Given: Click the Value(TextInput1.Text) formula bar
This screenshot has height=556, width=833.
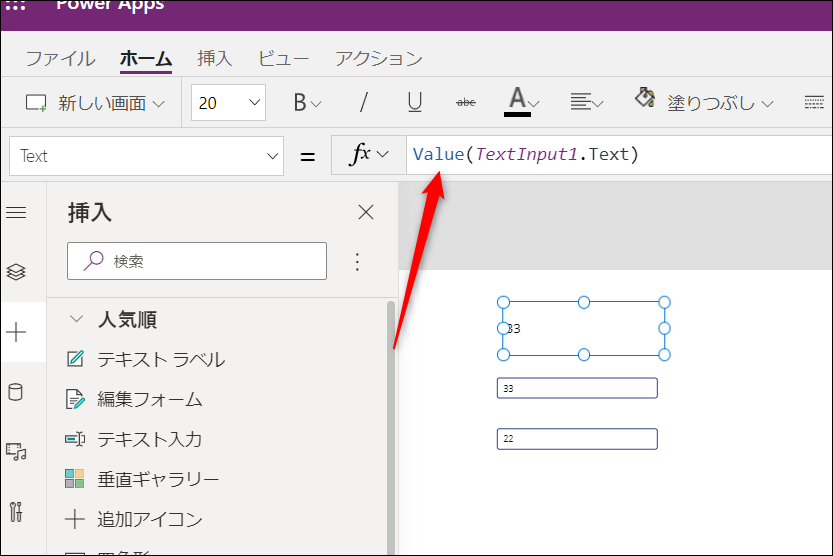Looking at the screenshot, I should point(619,155).
